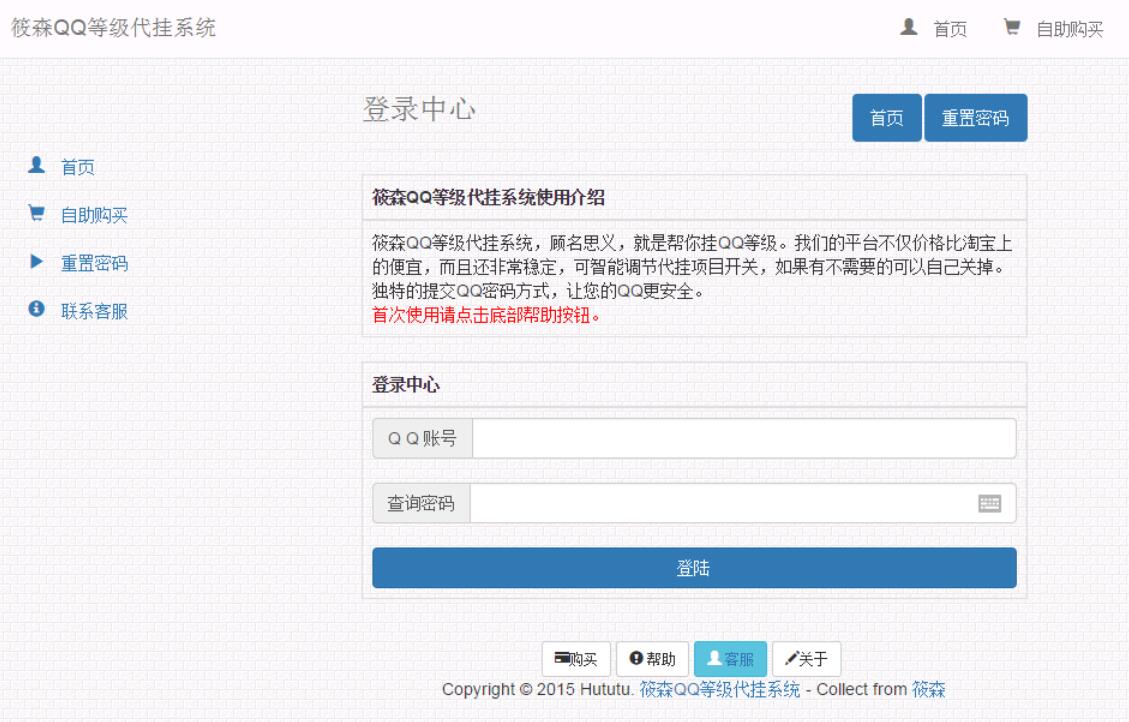
Task: Click the user icon beside sidebar 首页
Action: [x=36, y=166]
